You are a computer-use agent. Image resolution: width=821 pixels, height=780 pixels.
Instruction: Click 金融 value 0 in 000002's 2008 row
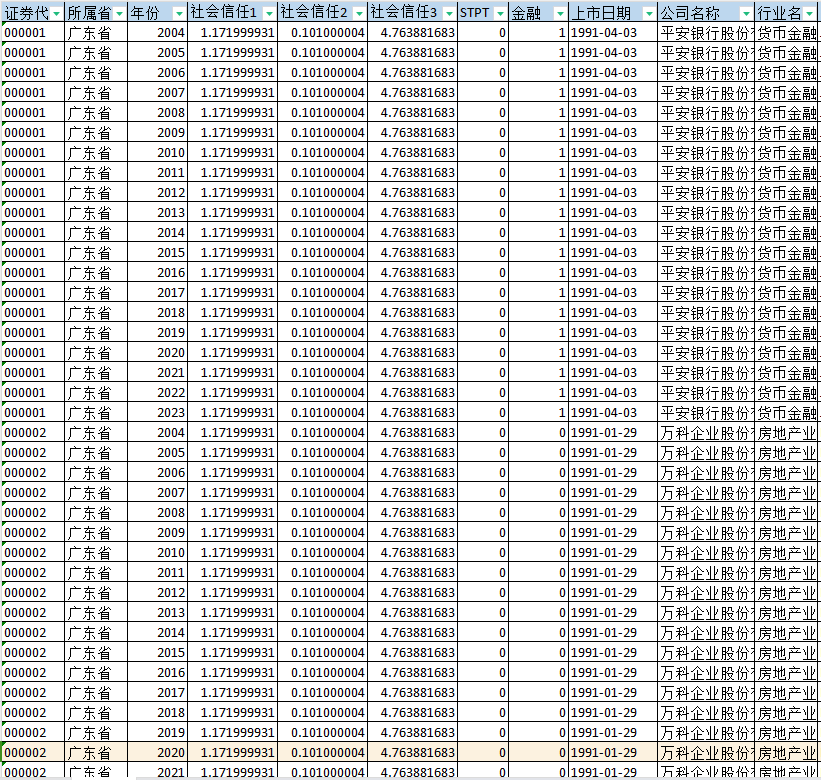pos(539,513)
